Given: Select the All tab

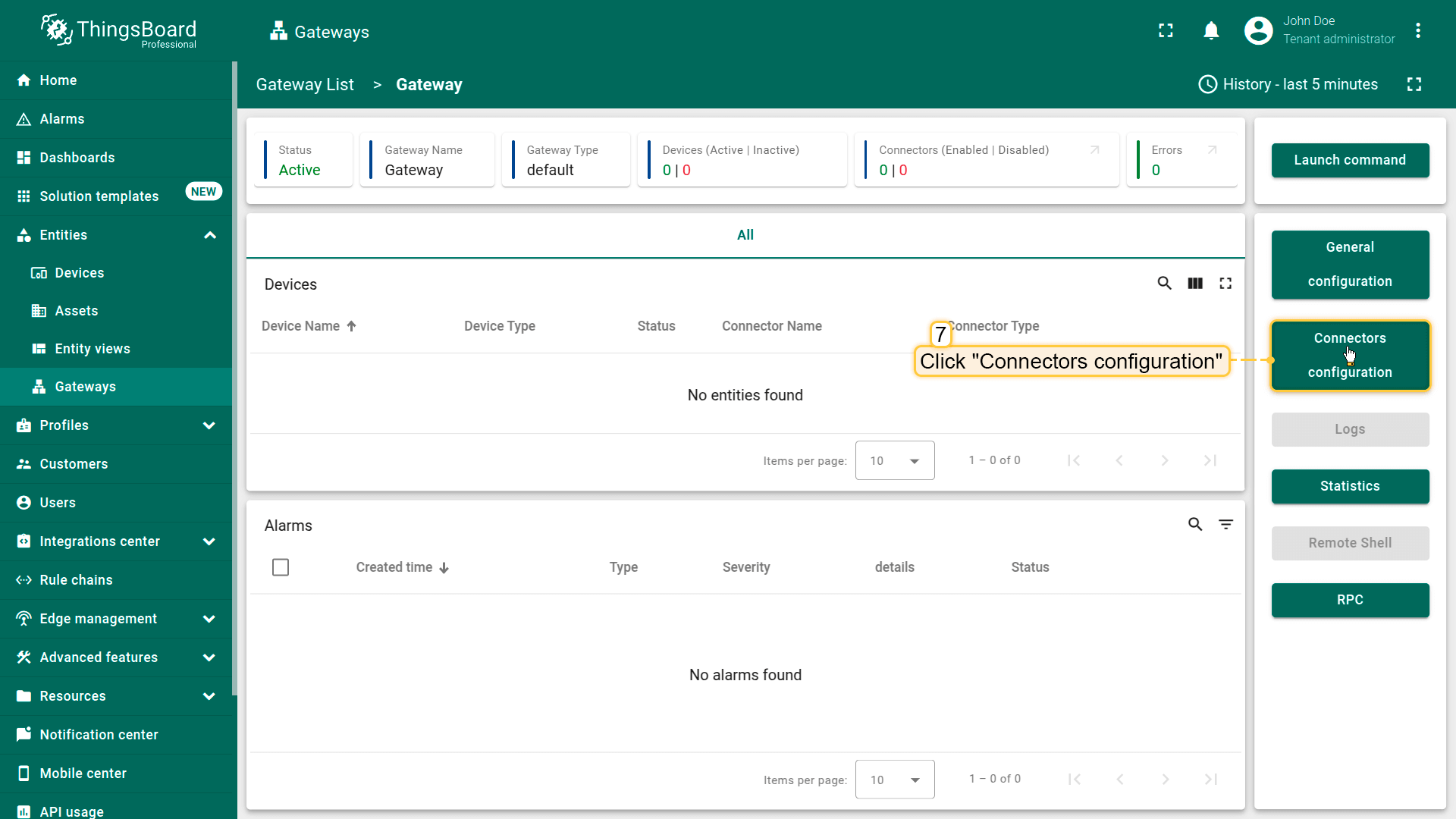Looking at the screenshot, I should tap(745, 235).
